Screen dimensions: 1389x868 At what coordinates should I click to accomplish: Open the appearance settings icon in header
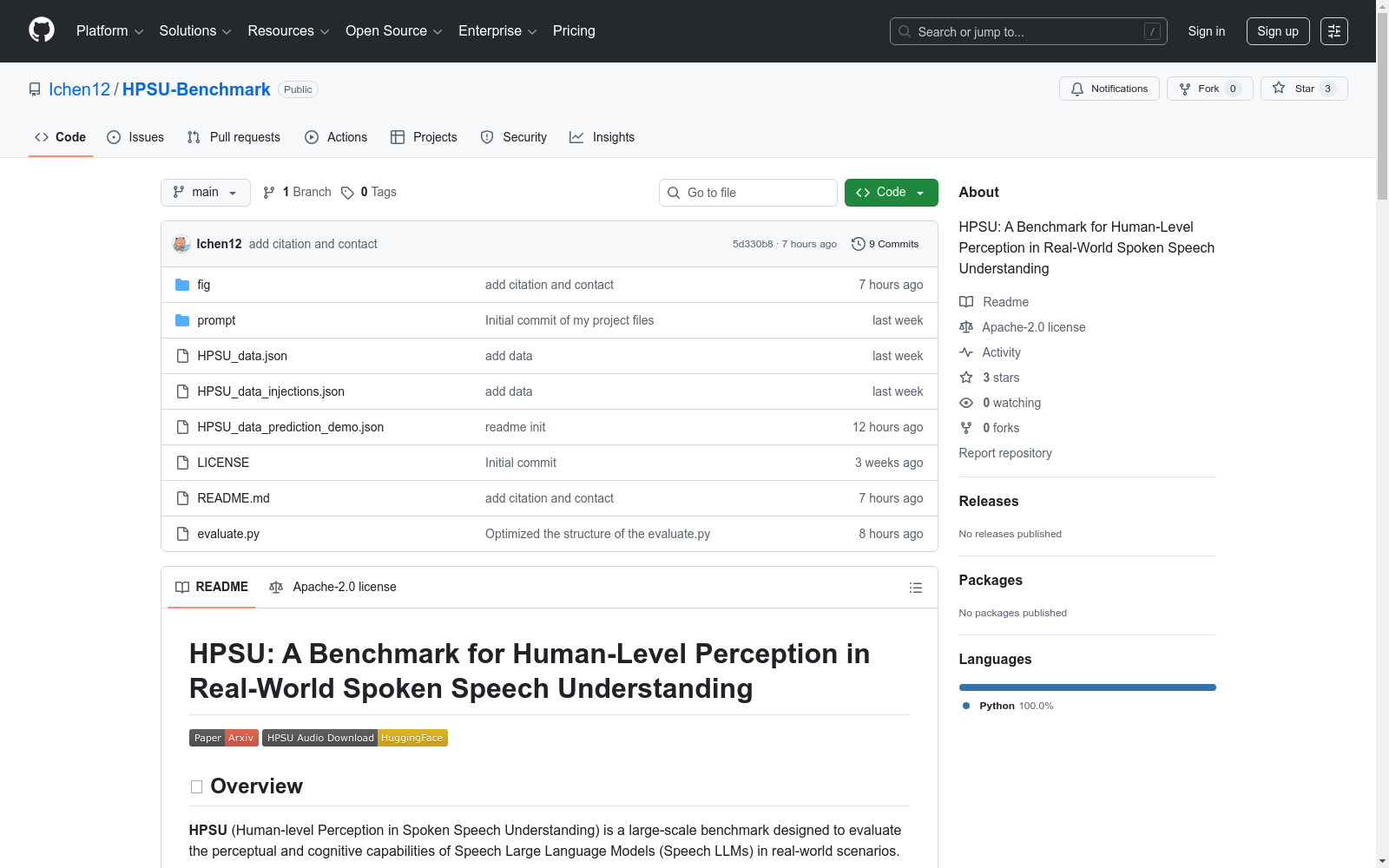1334,31
